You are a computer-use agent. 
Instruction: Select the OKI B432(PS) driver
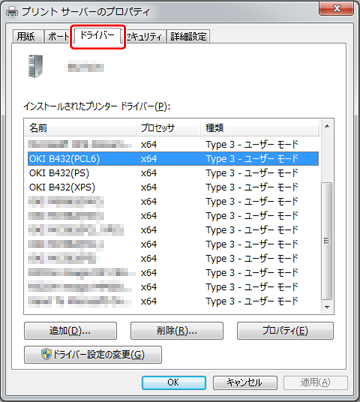pyautogui.click(x=173, y=173)
